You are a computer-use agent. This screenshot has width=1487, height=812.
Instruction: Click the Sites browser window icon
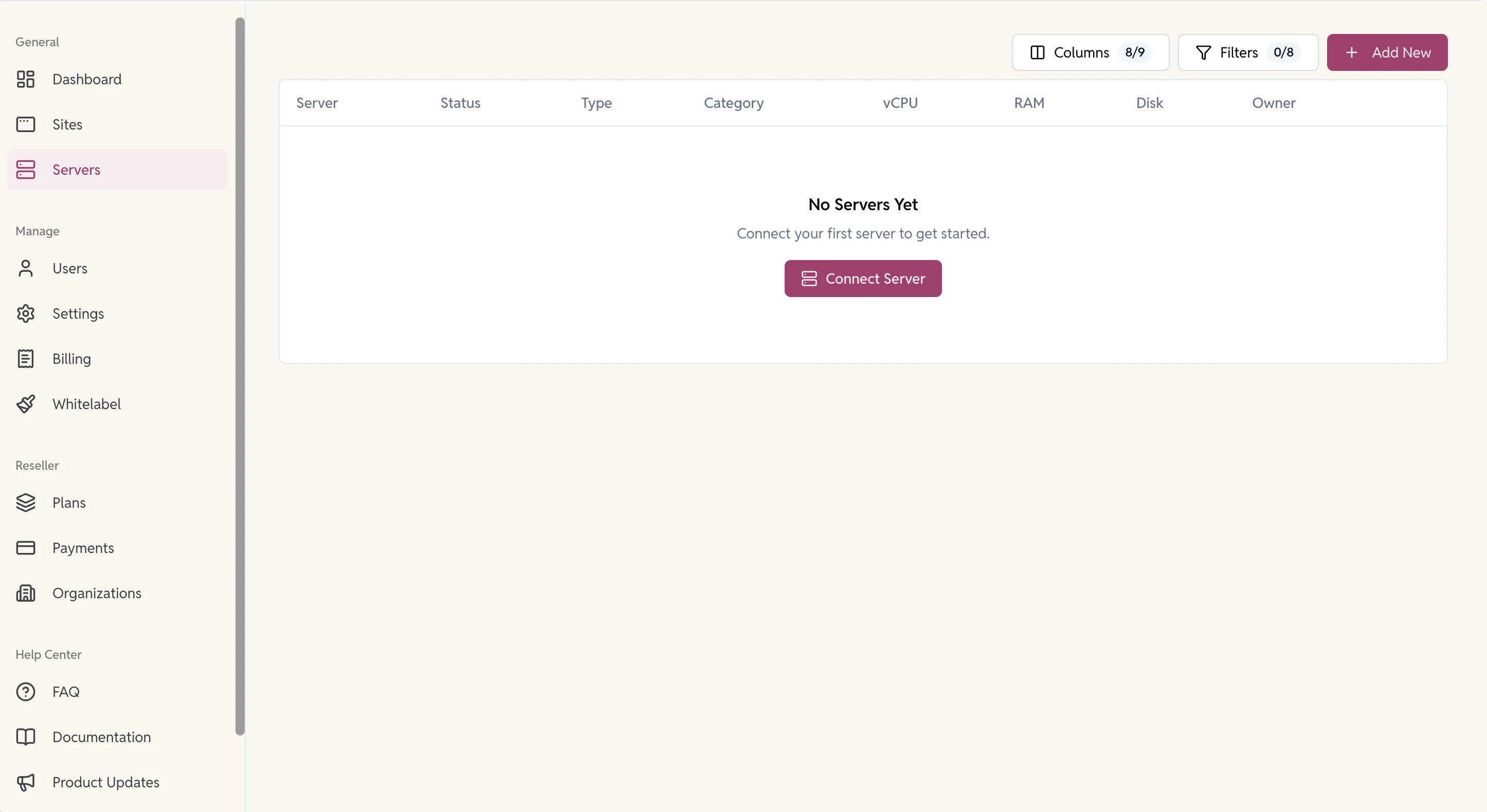point(25,124)
